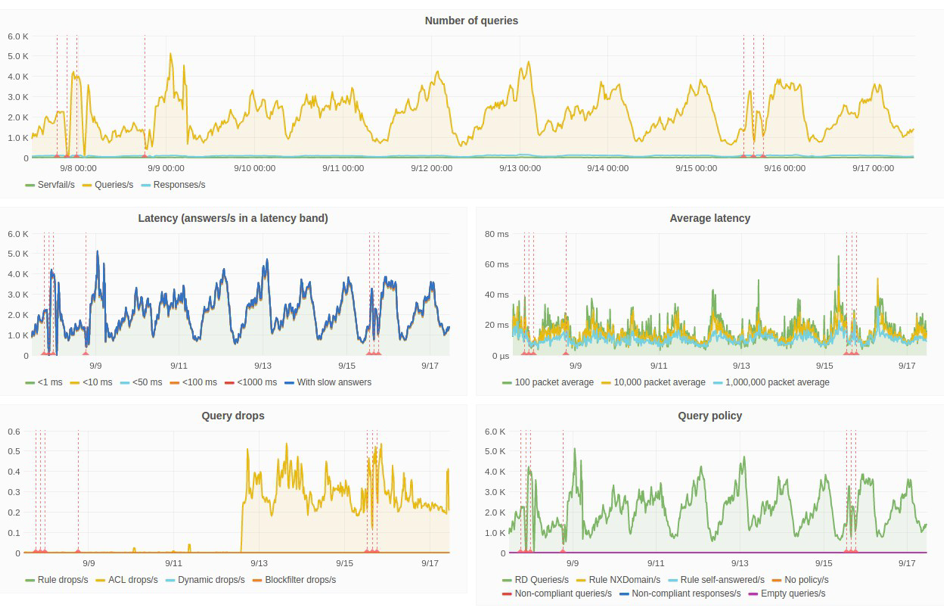Toggle the Responses/s legend entry
The image size is (944, 608).
179,185
